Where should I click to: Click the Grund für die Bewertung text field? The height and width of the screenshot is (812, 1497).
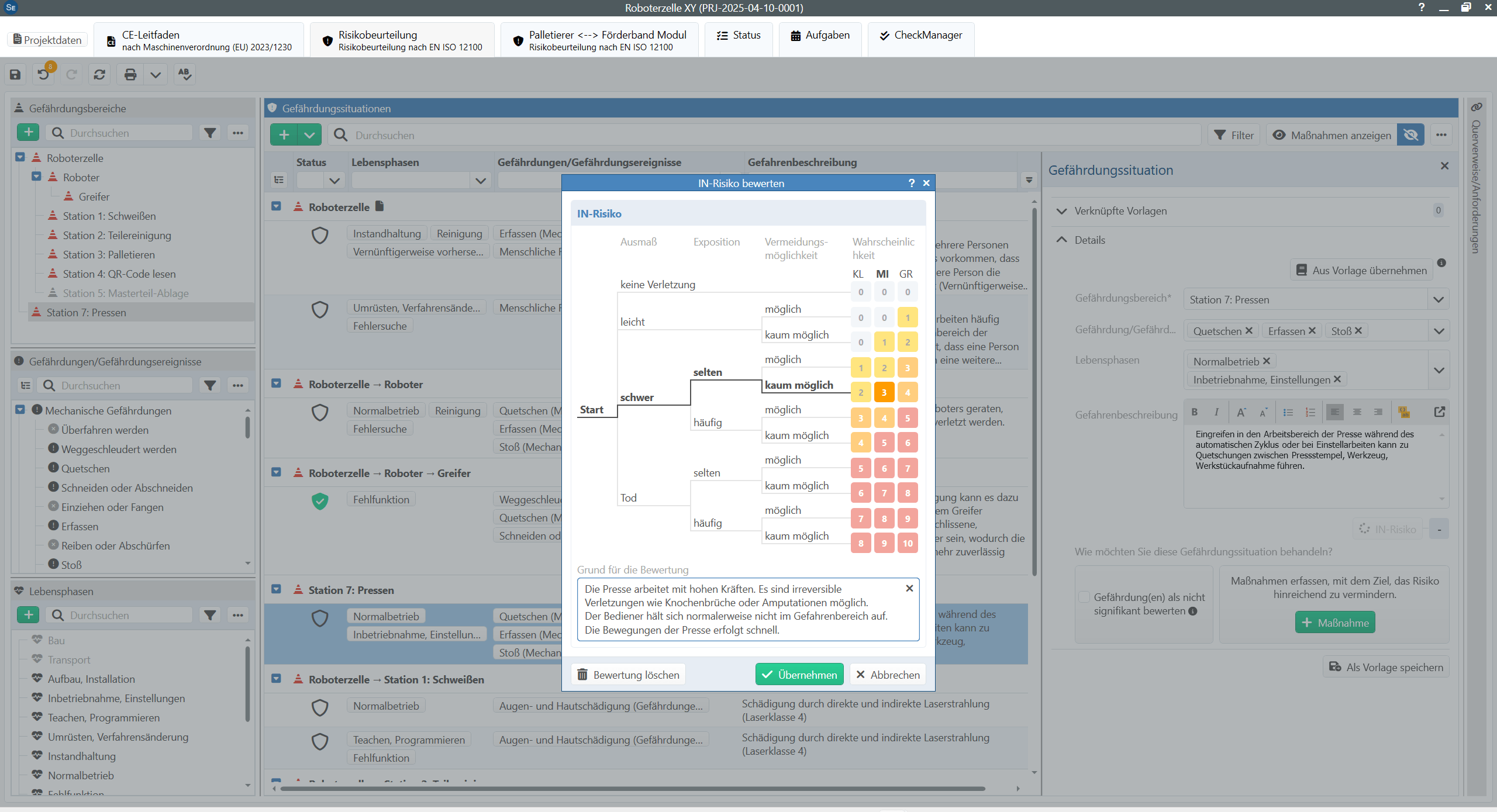pyautogui.click(x=748, y=609)
